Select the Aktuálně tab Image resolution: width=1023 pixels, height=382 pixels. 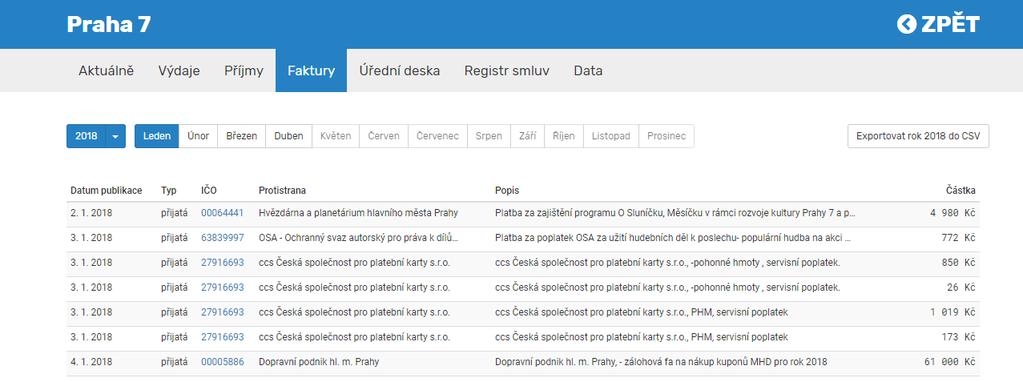pyautogui.click(x=106, y=70)
